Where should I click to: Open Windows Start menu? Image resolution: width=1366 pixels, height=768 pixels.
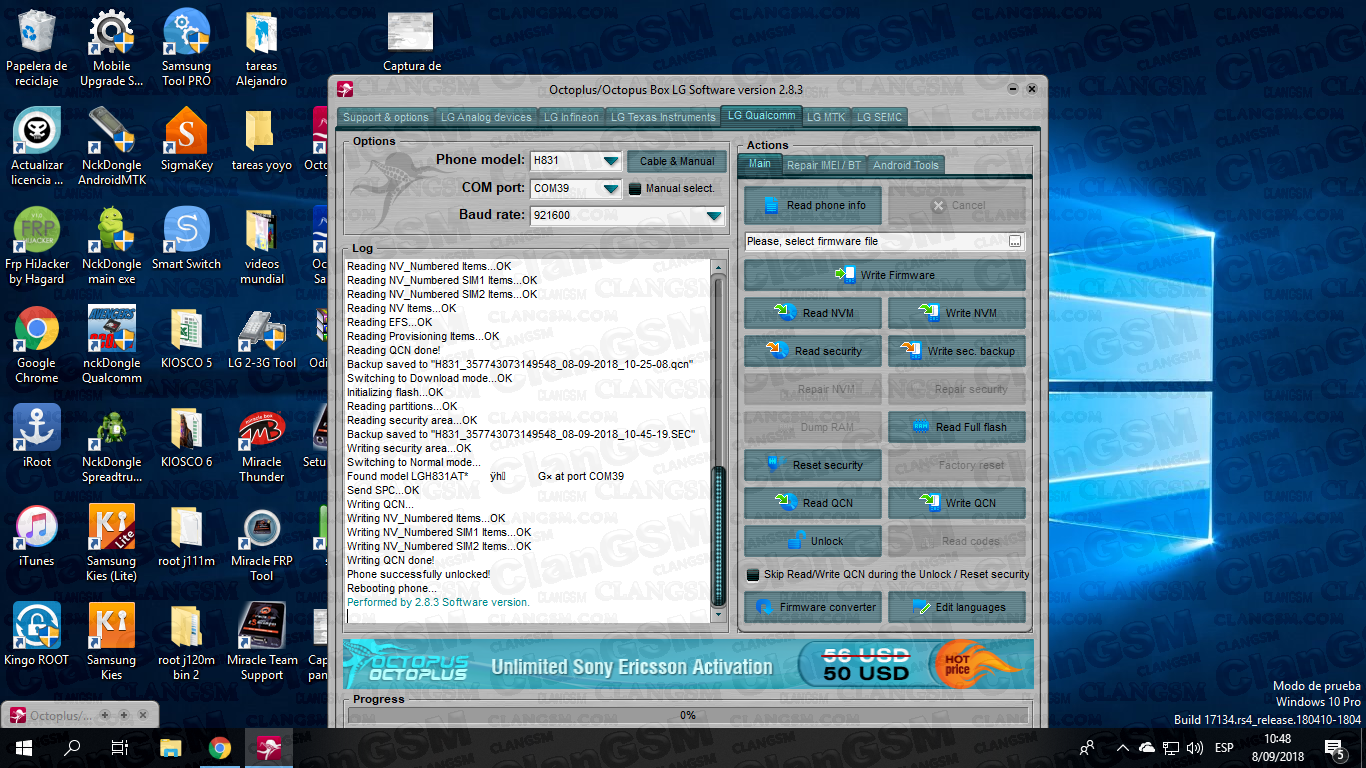pos(24,747)
